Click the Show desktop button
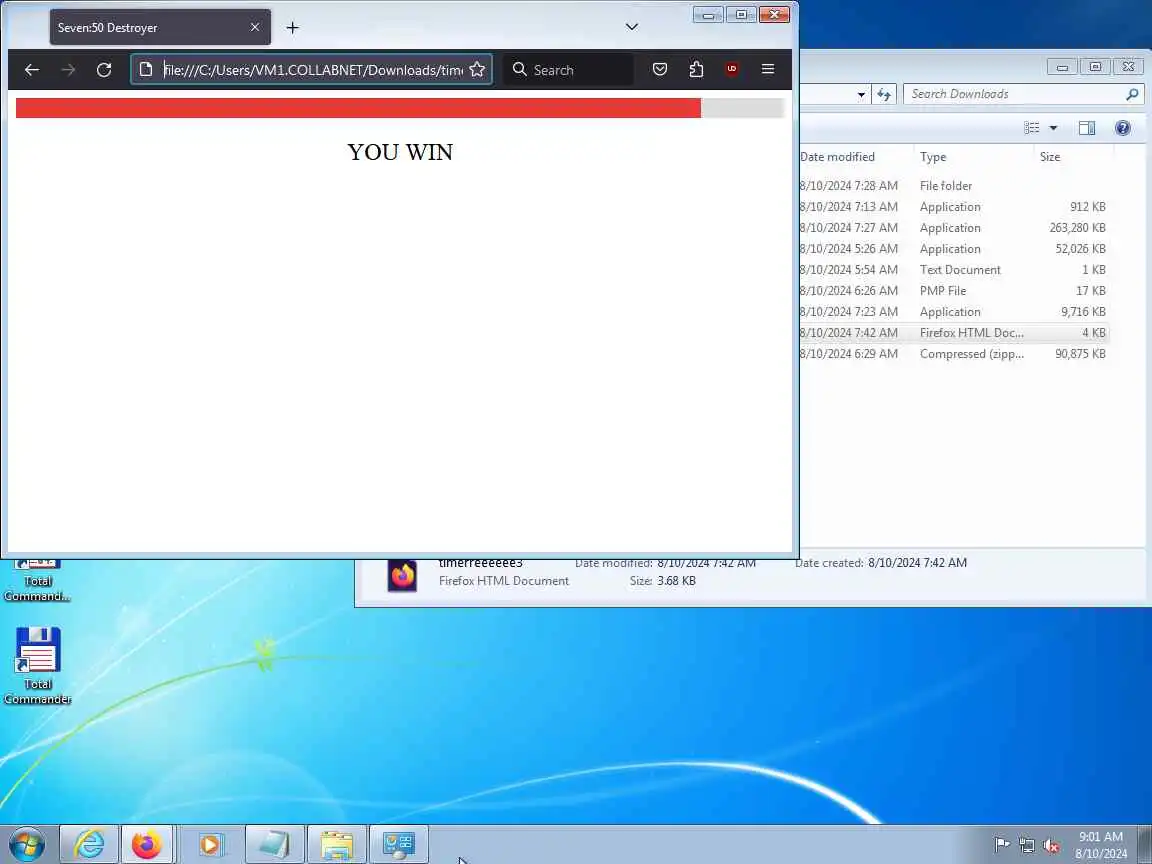Image resolution: width=1152 pixels, height=864 pixels. (1145, 844)
